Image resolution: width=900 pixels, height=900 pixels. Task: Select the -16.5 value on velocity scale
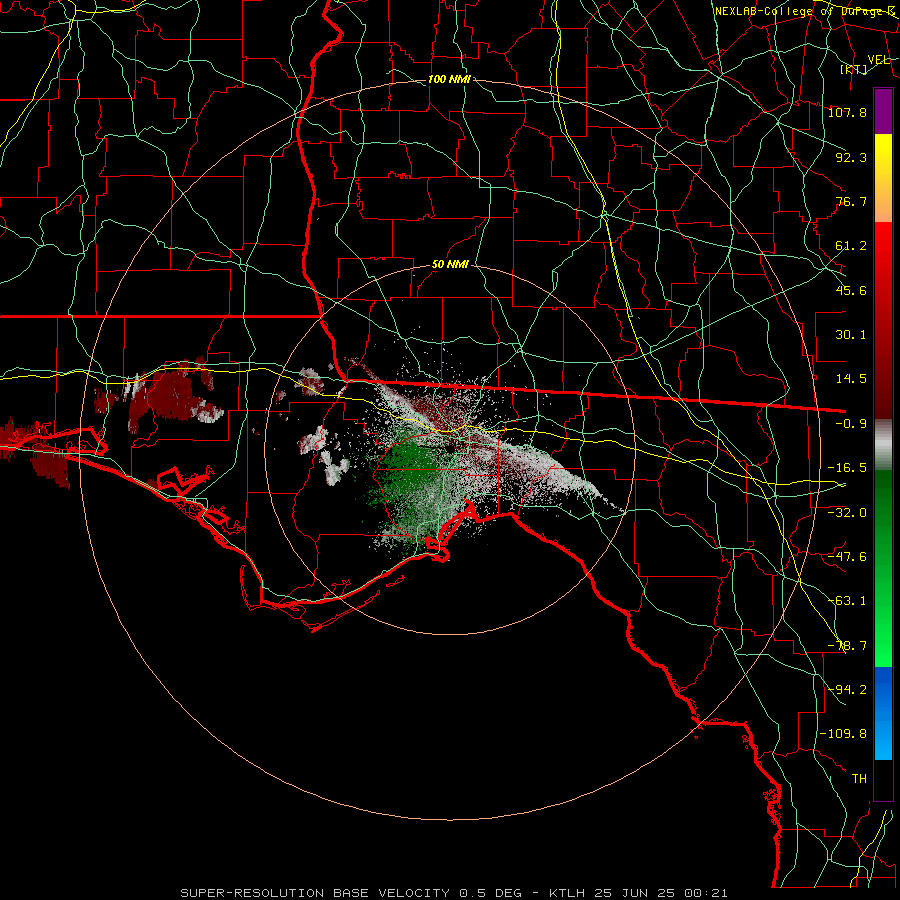click(847, 468)
